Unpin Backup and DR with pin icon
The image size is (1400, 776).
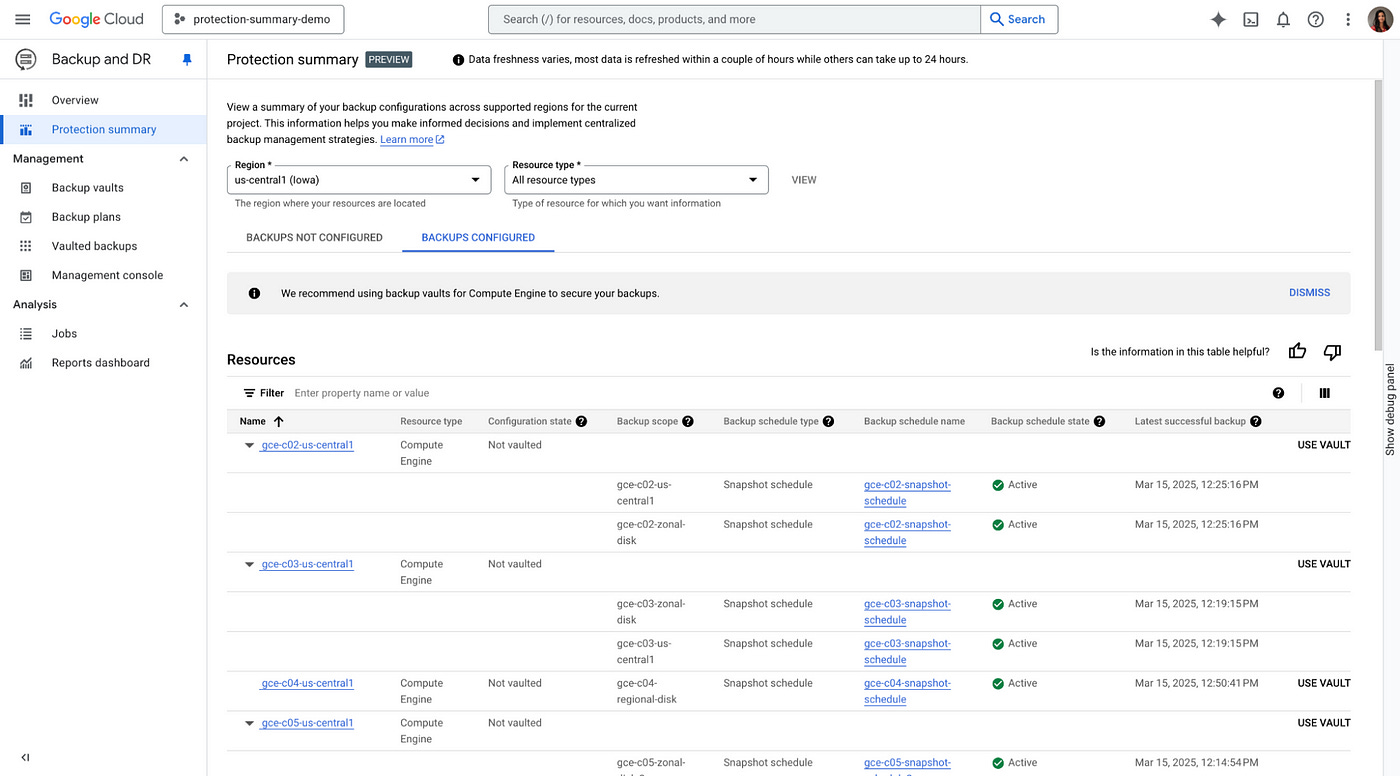pyautogui.click(x=186, y=60)
